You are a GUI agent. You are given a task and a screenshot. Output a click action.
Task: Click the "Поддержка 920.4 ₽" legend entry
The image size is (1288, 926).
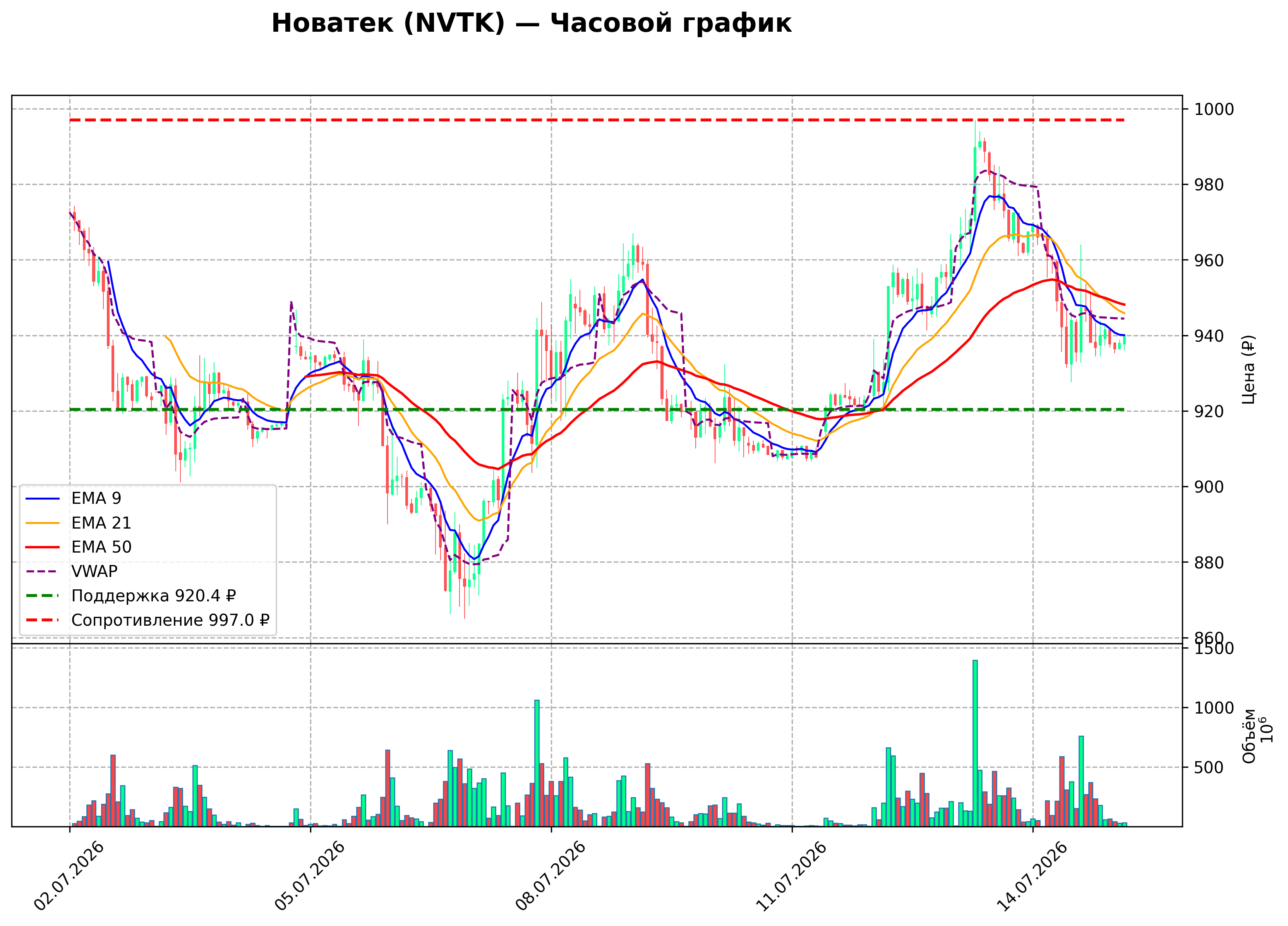coord(153,596)
